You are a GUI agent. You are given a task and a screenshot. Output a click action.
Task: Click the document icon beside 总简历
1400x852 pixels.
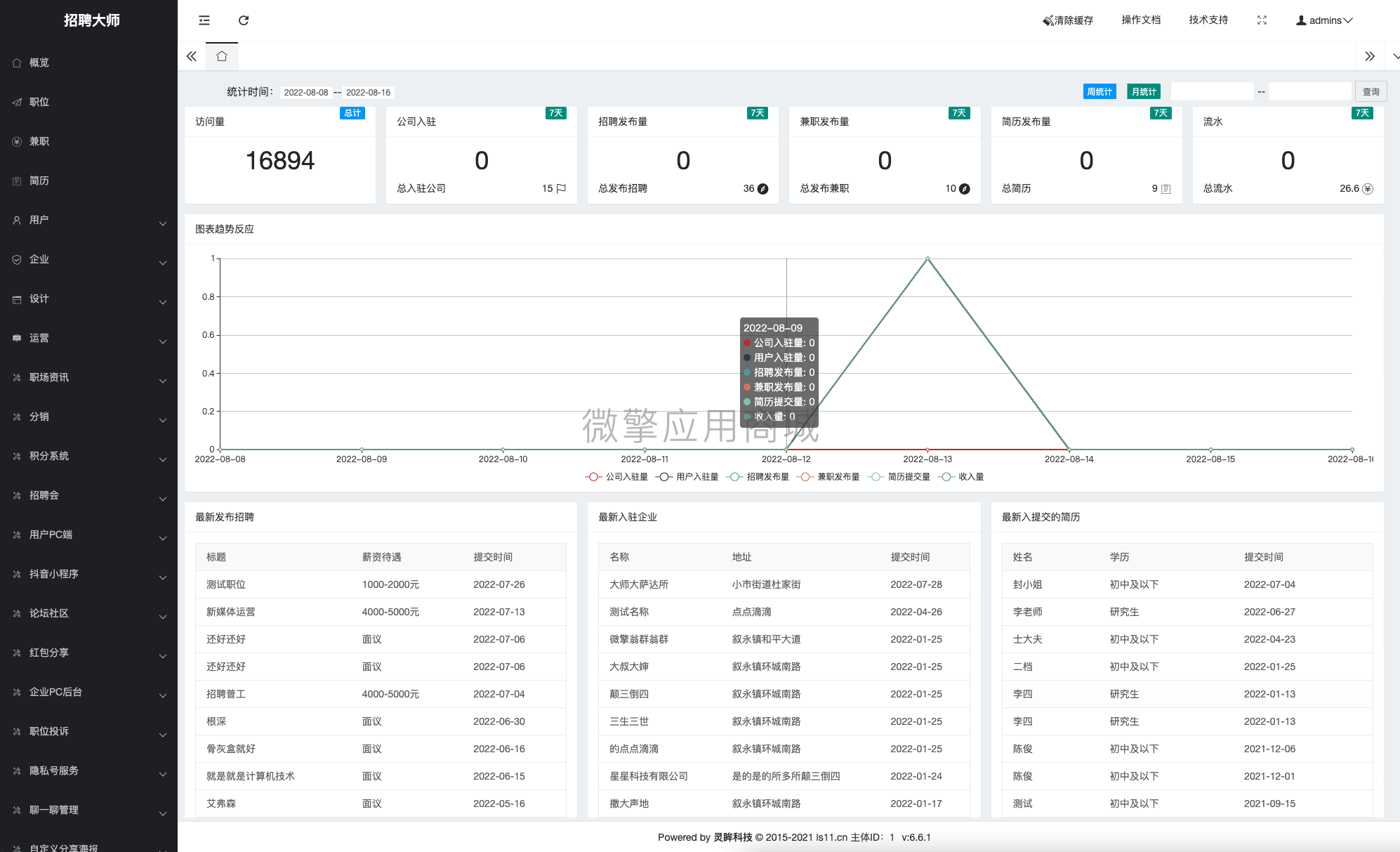pos(1166,188)
